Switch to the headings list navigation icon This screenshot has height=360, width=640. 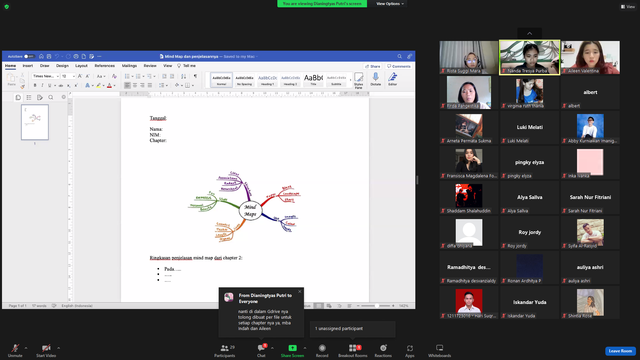pyautogui.click(x=29, y=97)
